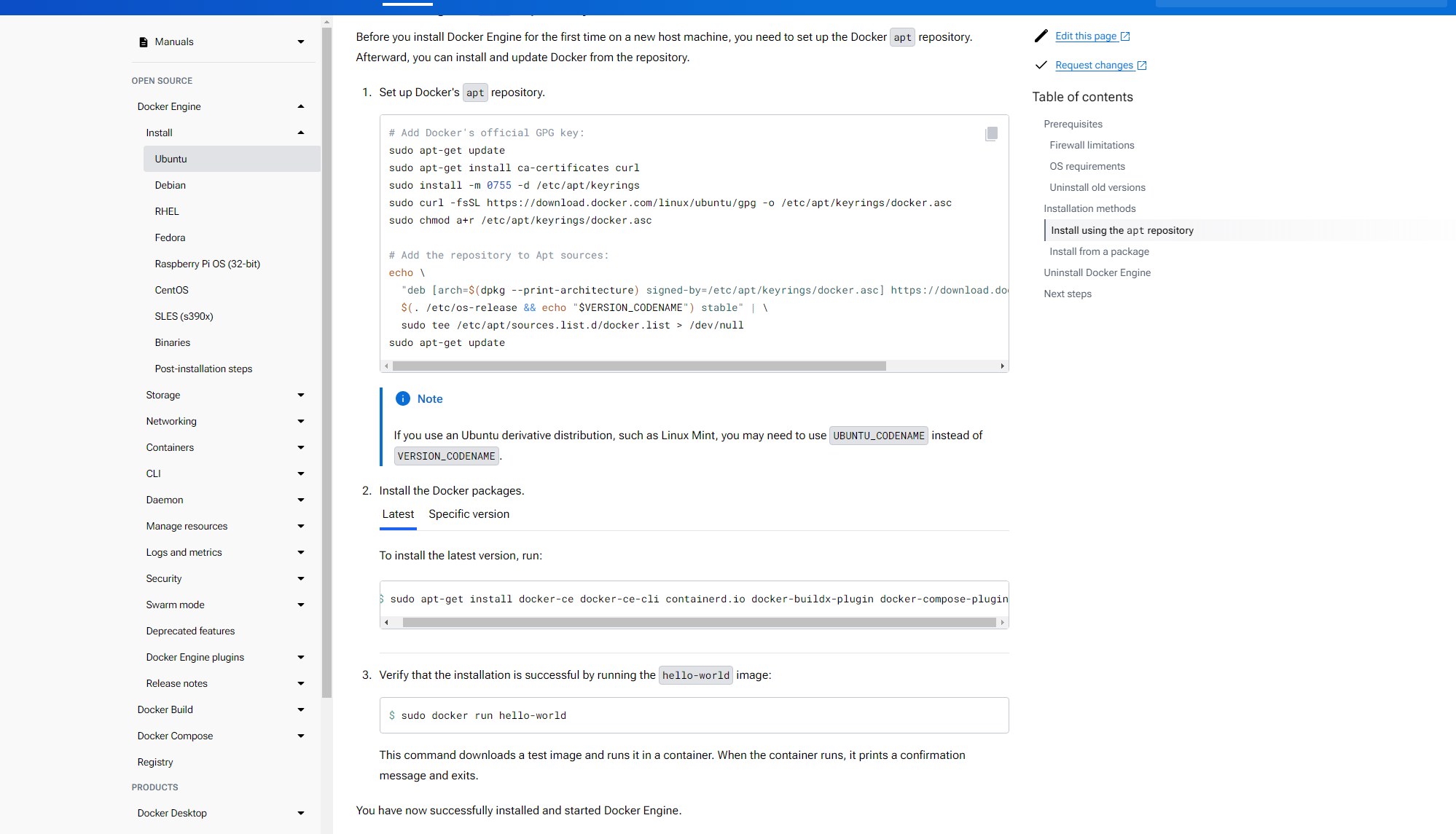Click the checkmark icon beside Request changes
This screenshot has width=1456, height=834.
(x=1041, y=65)
